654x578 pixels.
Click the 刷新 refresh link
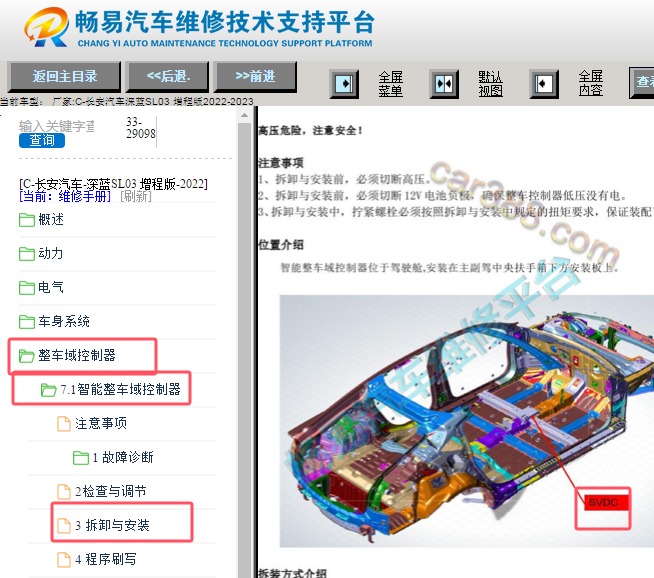click(x=136, y=196)
